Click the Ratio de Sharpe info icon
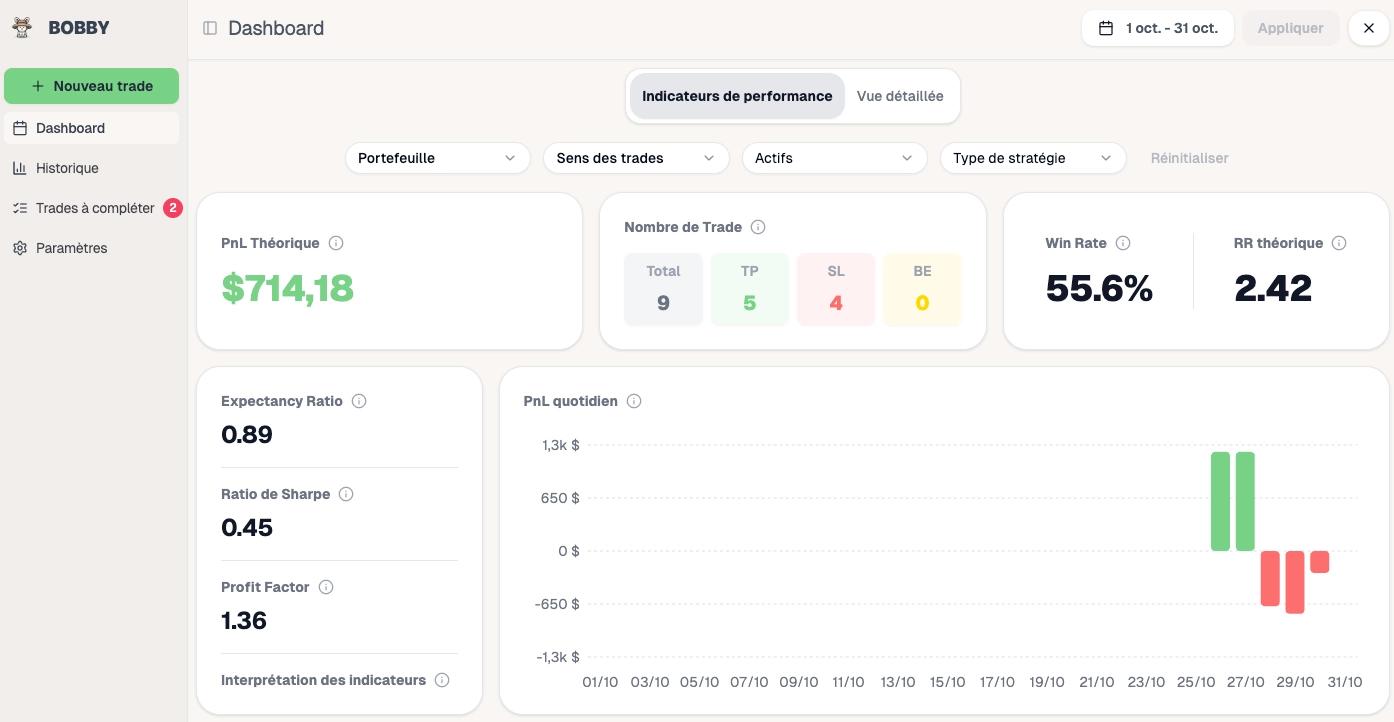Screen dimensions: 1394x722 (346, 494)
